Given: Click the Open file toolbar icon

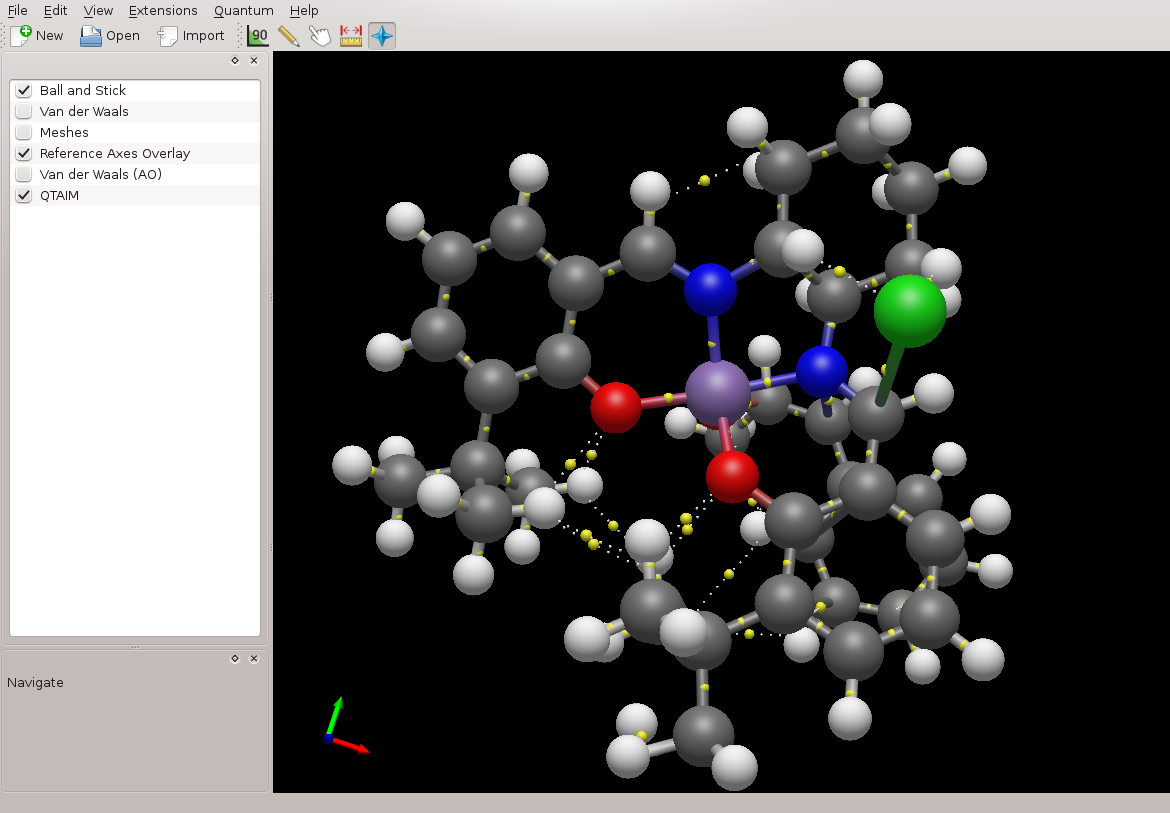Looking at the screenshot, I should coord(91,36).
